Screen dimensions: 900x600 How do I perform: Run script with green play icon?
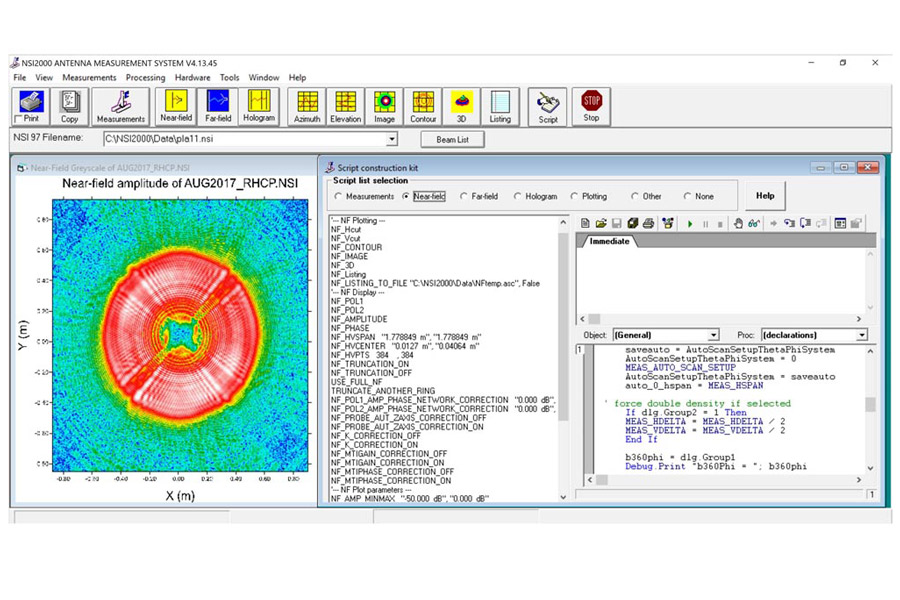pyautogui.click(x=690, y=223)
